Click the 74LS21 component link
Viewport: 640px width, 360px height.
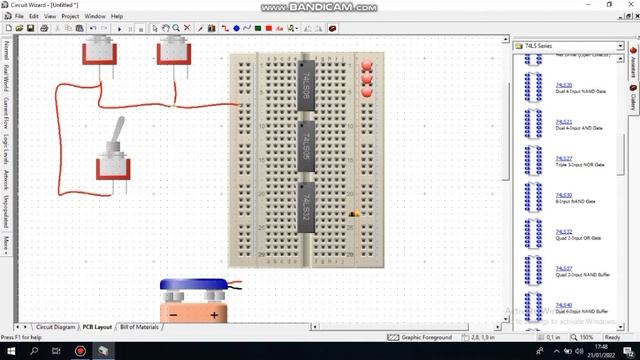564,122
